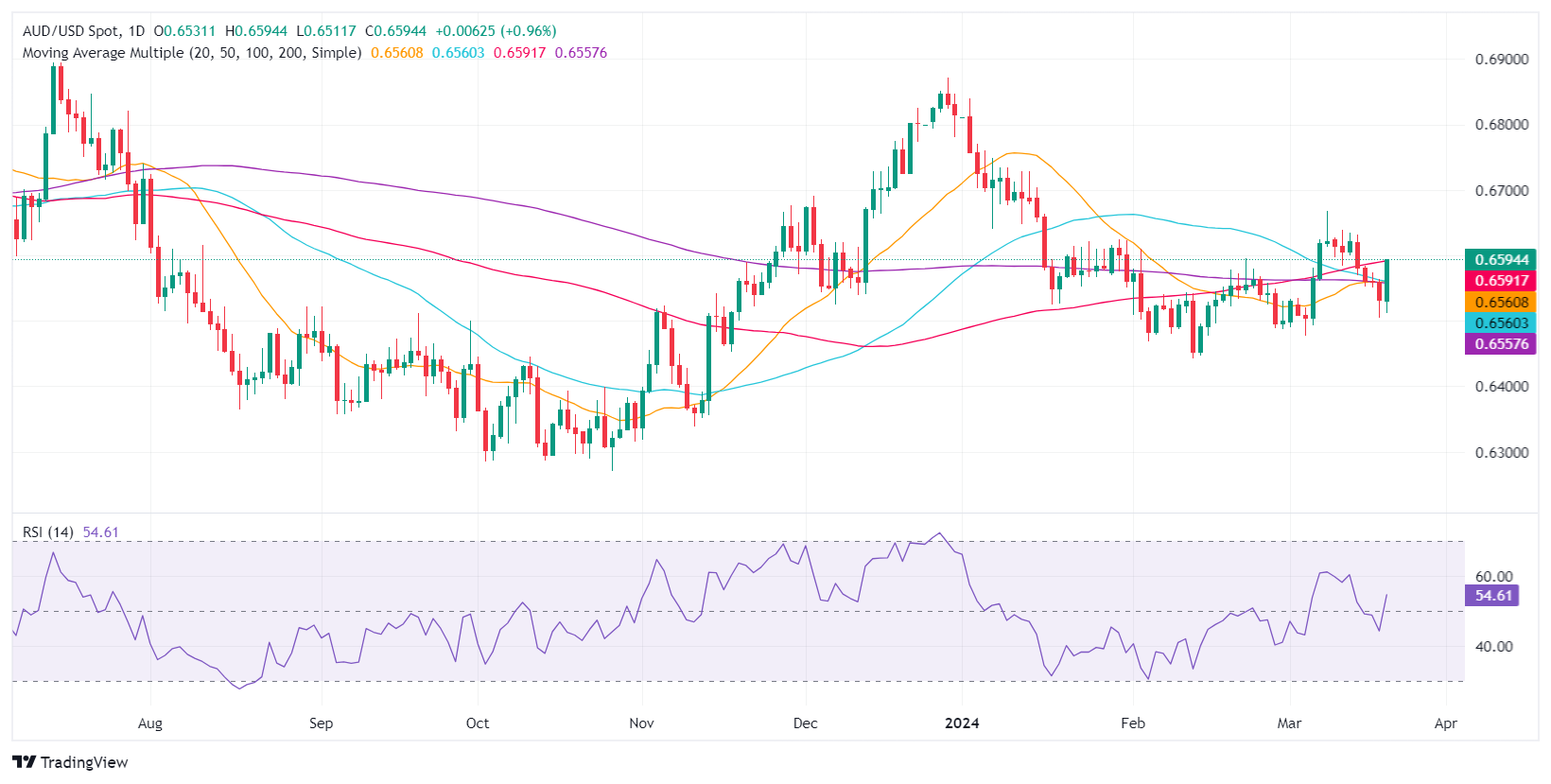Viewport: 1551px width, 784px height.
Task: Click the Apr label on time axis
Action: coord(1445,723)
